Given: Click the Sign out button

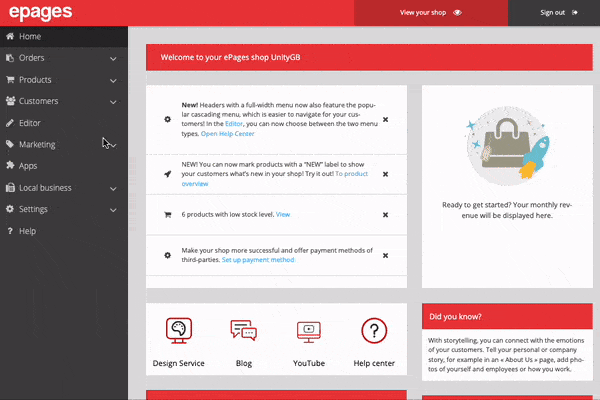Looking at the screenshot, I should pos(554,13).
